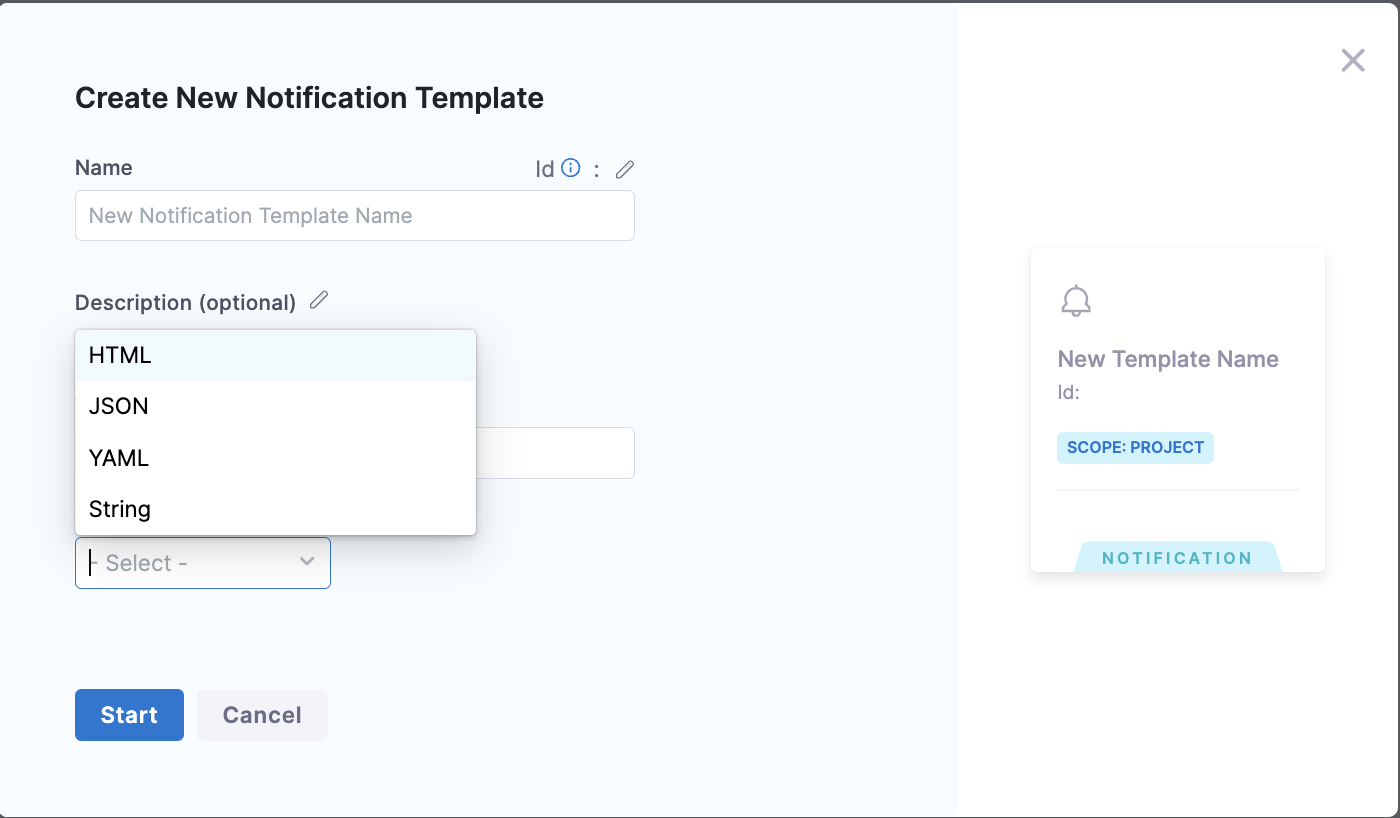Click inside the "- Select -" combo box
Viewport: 1400px width, 818px height.
click(190, 563)
